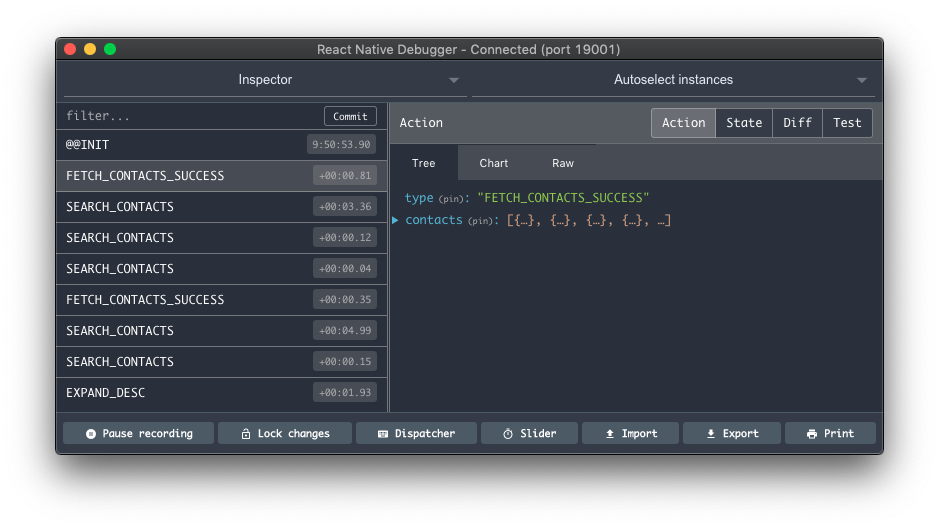
Task: Select the Diff view toggle
Action: [797, 123]
